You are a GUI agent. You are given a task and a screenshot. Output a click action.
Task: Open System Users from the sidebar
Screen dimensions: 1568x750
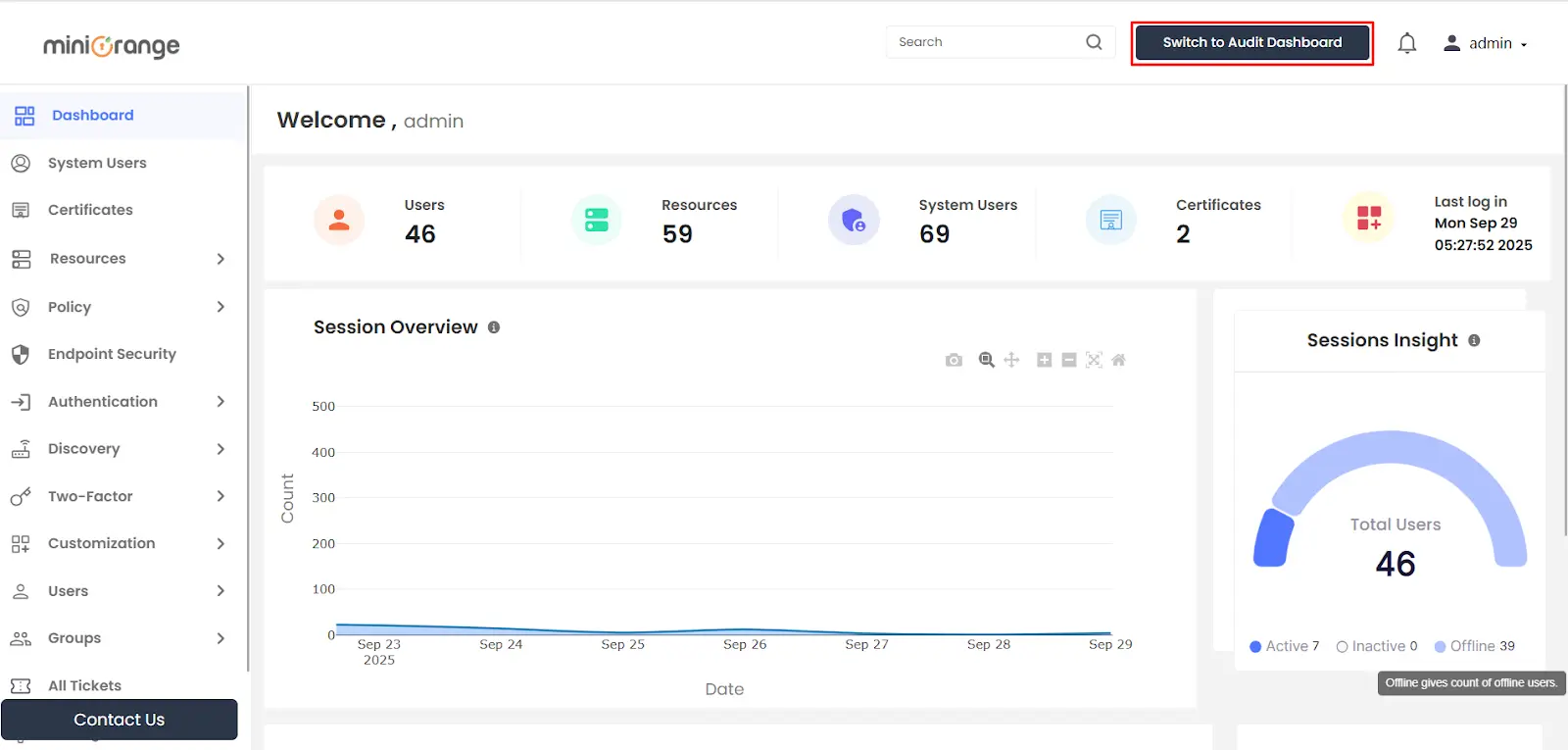coord(97,163)
